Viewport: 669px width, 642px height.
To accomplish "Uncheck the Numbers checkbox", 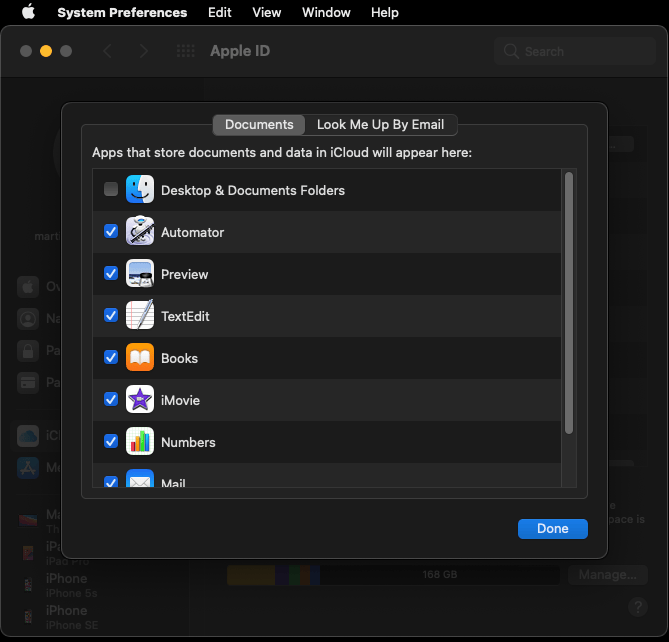I will [x=111, y=441].
